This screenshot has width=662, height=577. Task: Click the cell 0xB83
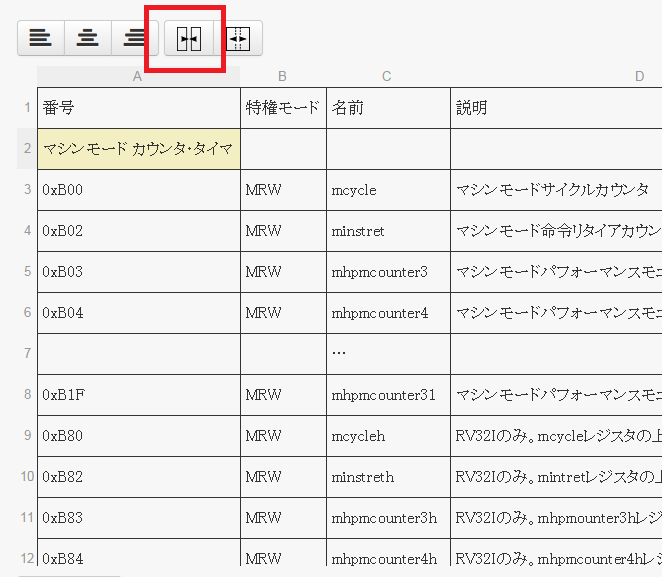point(139,517)
